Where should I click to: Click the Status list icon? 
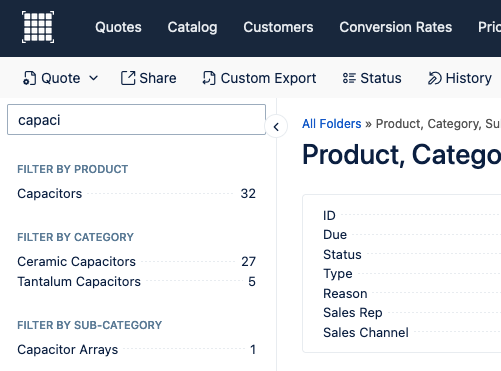pos(349,78)
